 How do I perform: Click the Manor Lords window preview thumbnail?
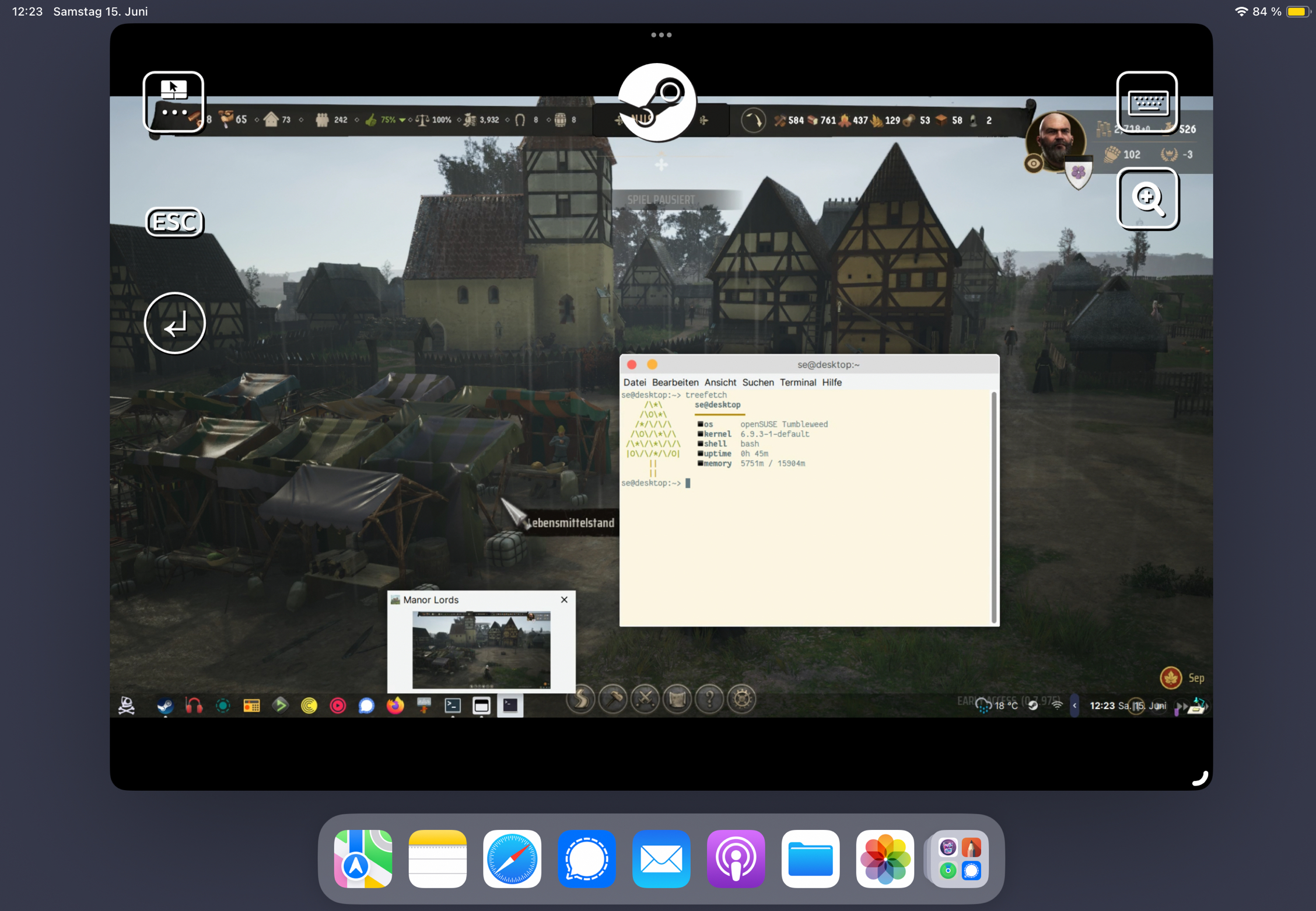(x=481, y=649)
